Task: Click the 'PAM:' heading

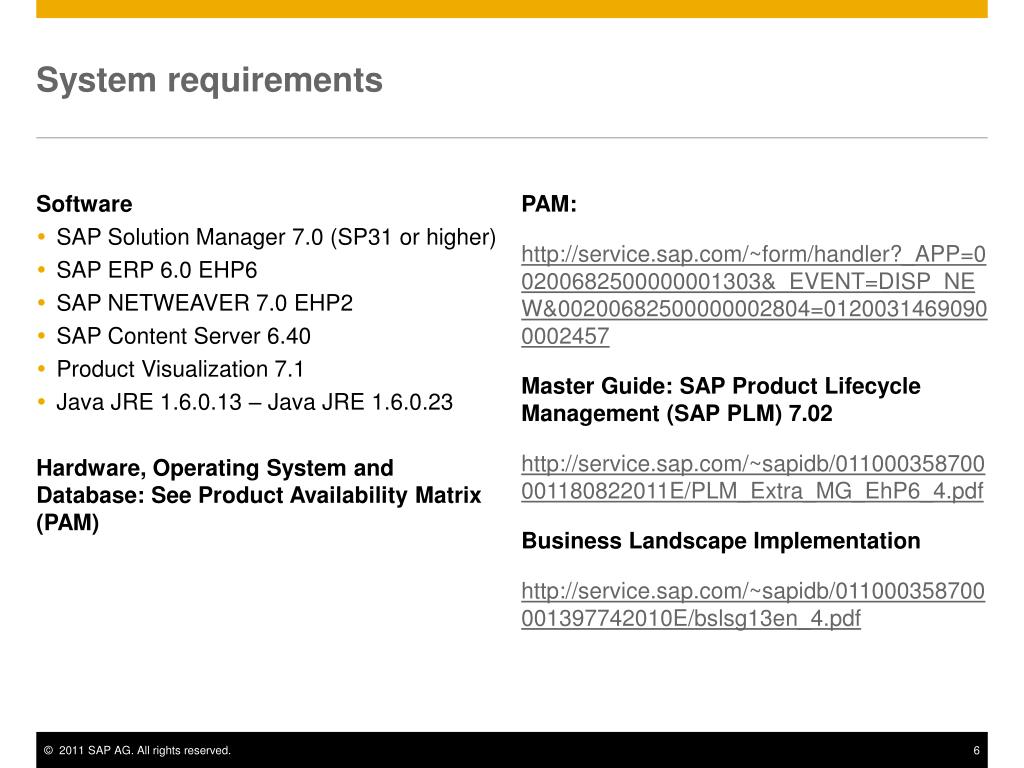Action: (549, 204)
